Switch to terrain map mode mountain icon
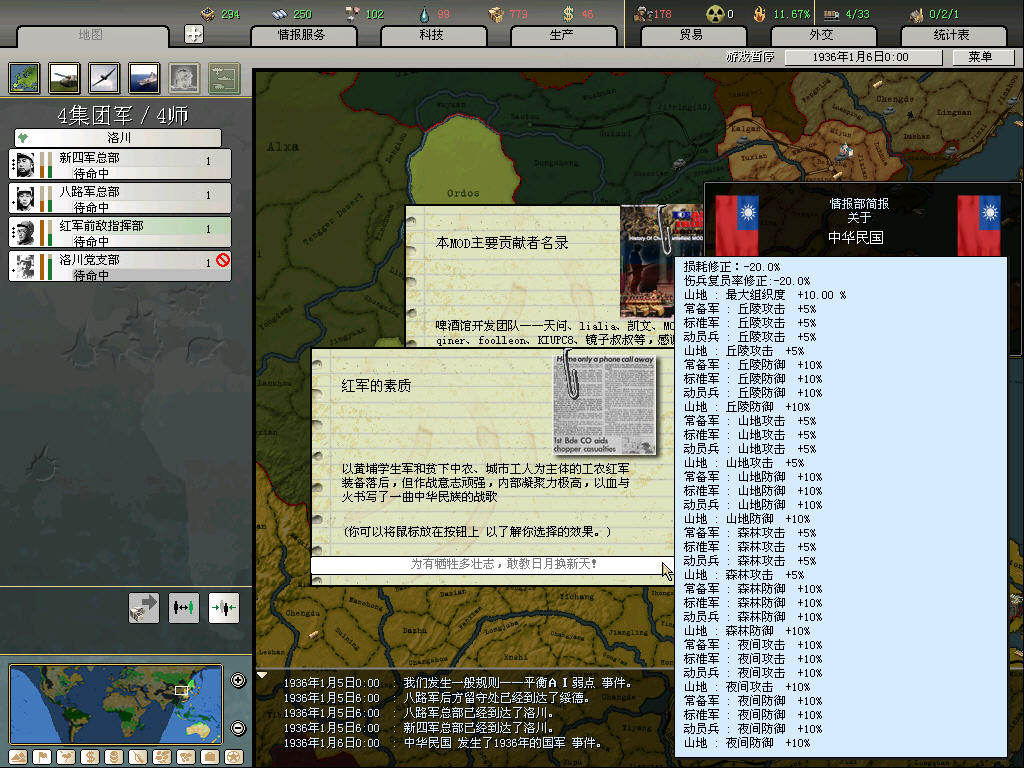Screen dimensions: 1024x768 click(x=17, y=756)
